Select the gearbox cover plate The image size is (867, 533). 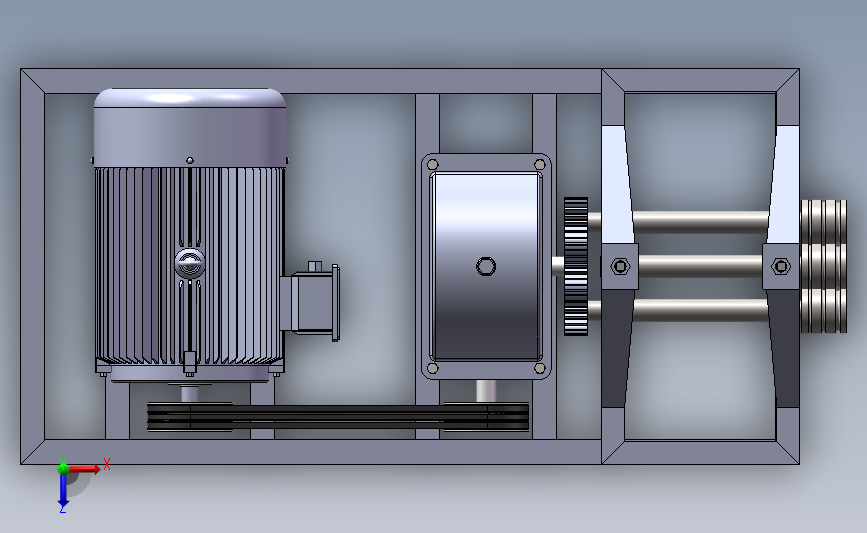click(x=486, y=266)
